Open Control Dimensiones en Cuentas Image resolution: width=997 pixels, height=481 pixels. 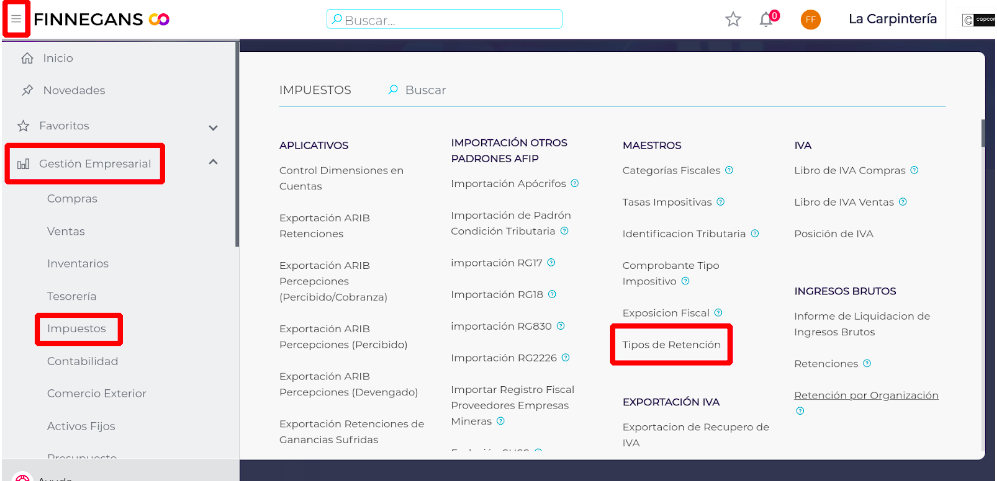[x=341, y=178]
